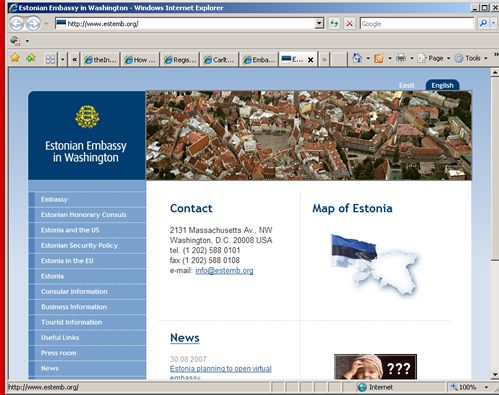Click the Google search input field
The width and height of the screenshot is (499, 395).
click(x=417, y=24)
